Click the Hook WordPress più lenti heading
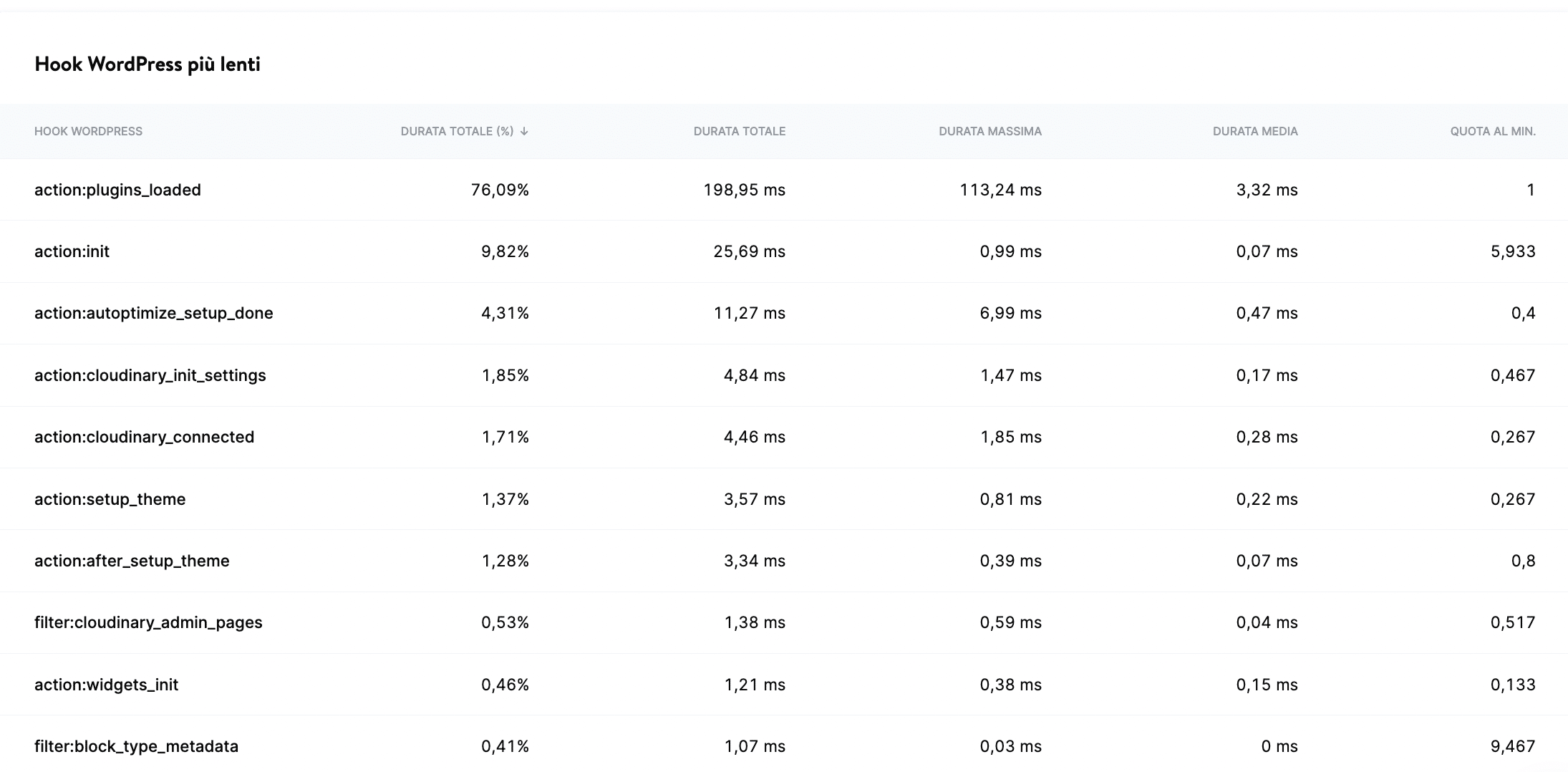The height and width of the screenshot is (772, 1568). (147, 64)
